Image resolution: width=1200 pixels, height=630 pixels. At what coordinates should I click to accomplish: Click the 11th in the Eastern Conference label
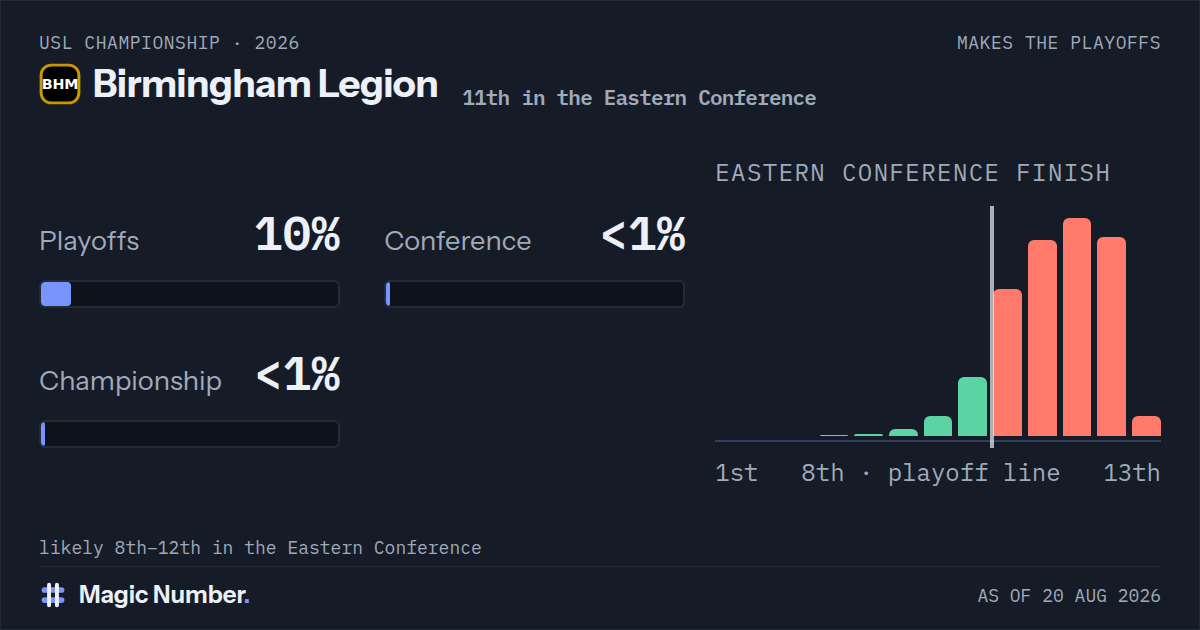639,98
